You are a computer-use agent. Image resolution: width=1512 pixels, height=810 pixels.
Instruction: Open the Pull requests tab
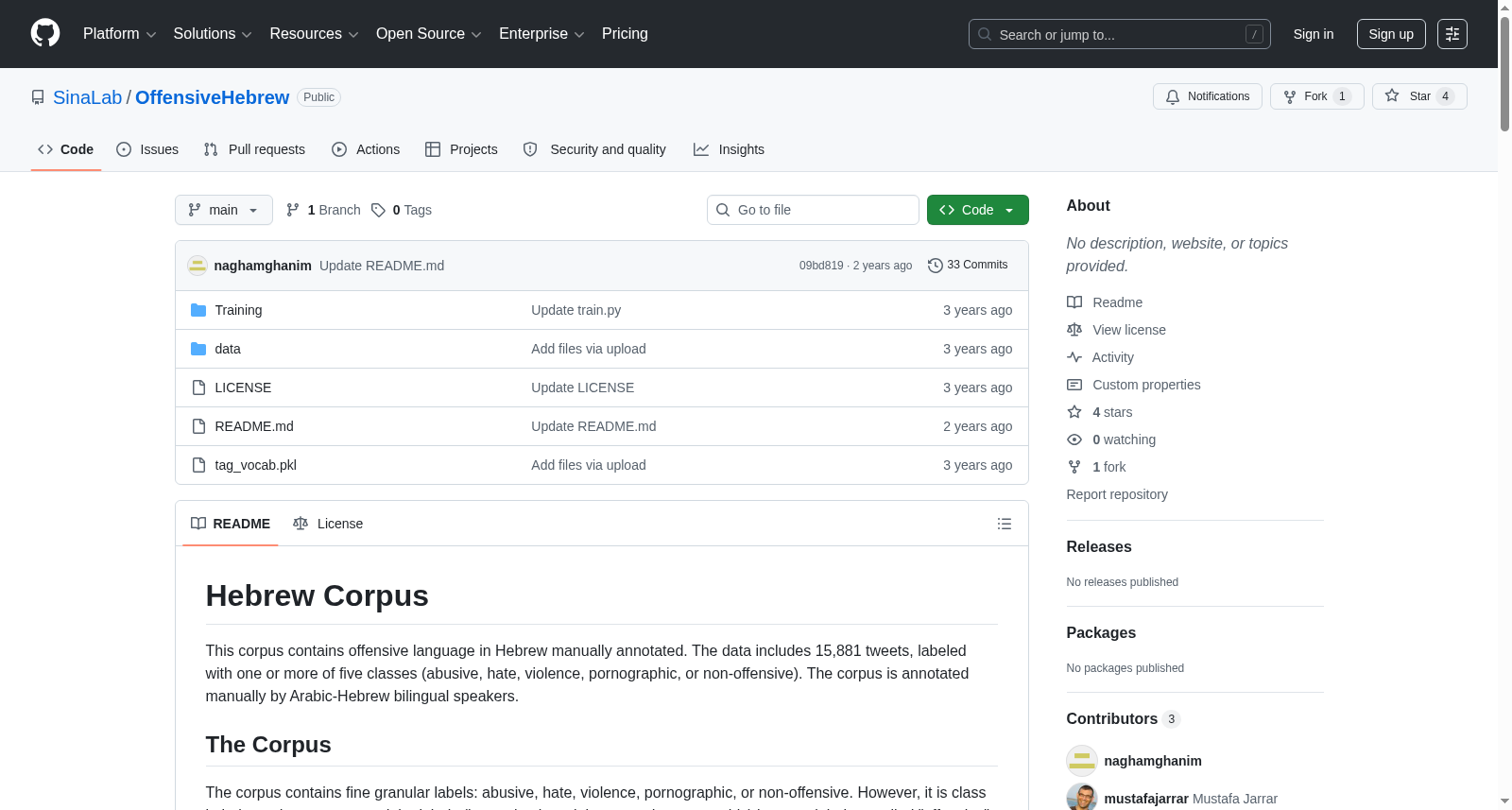point(254,149)
